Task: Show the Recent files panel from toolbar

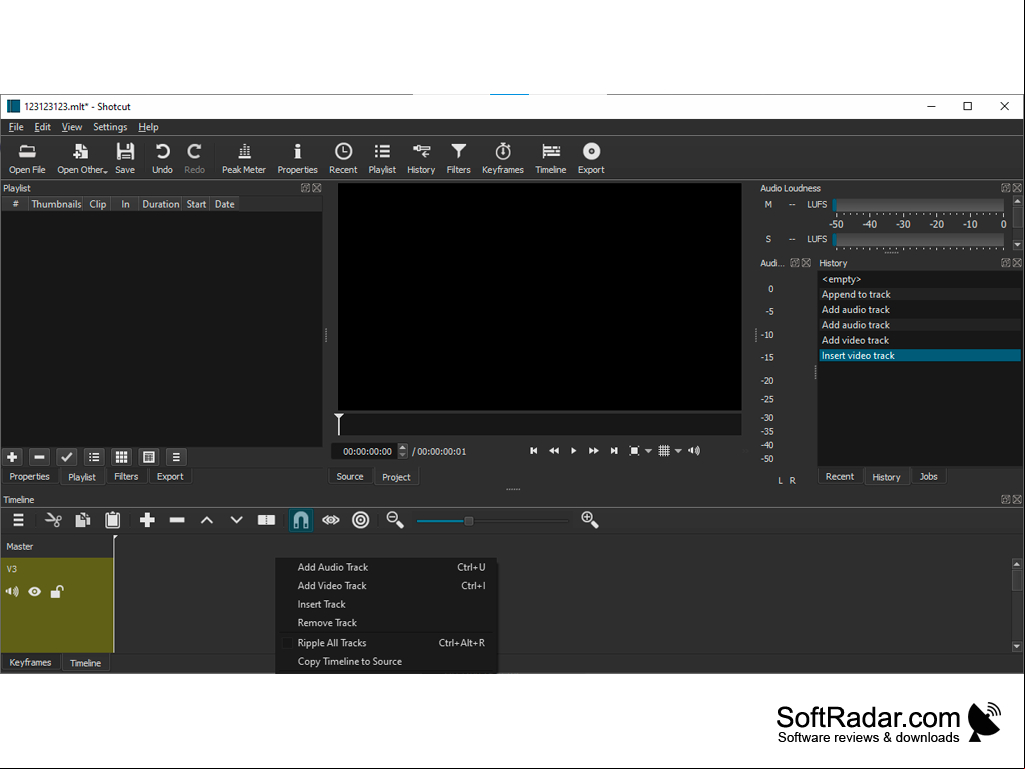Action: coord(343,158)
